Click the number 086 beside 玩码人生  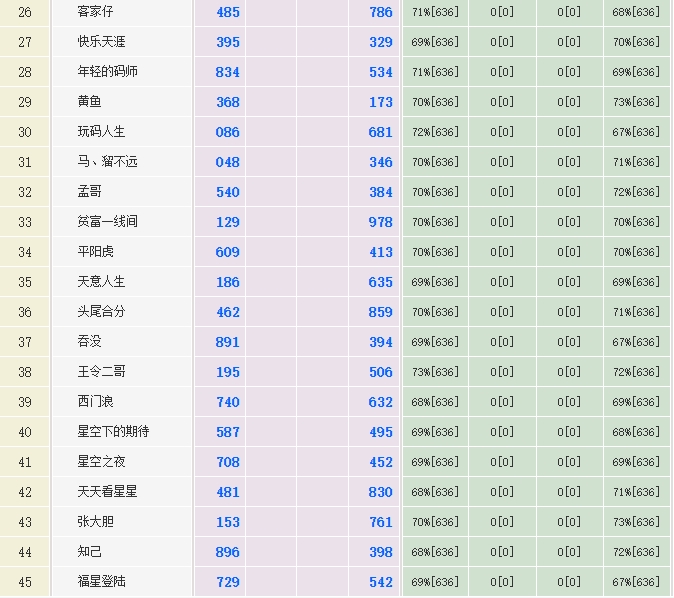pos(228,132)
